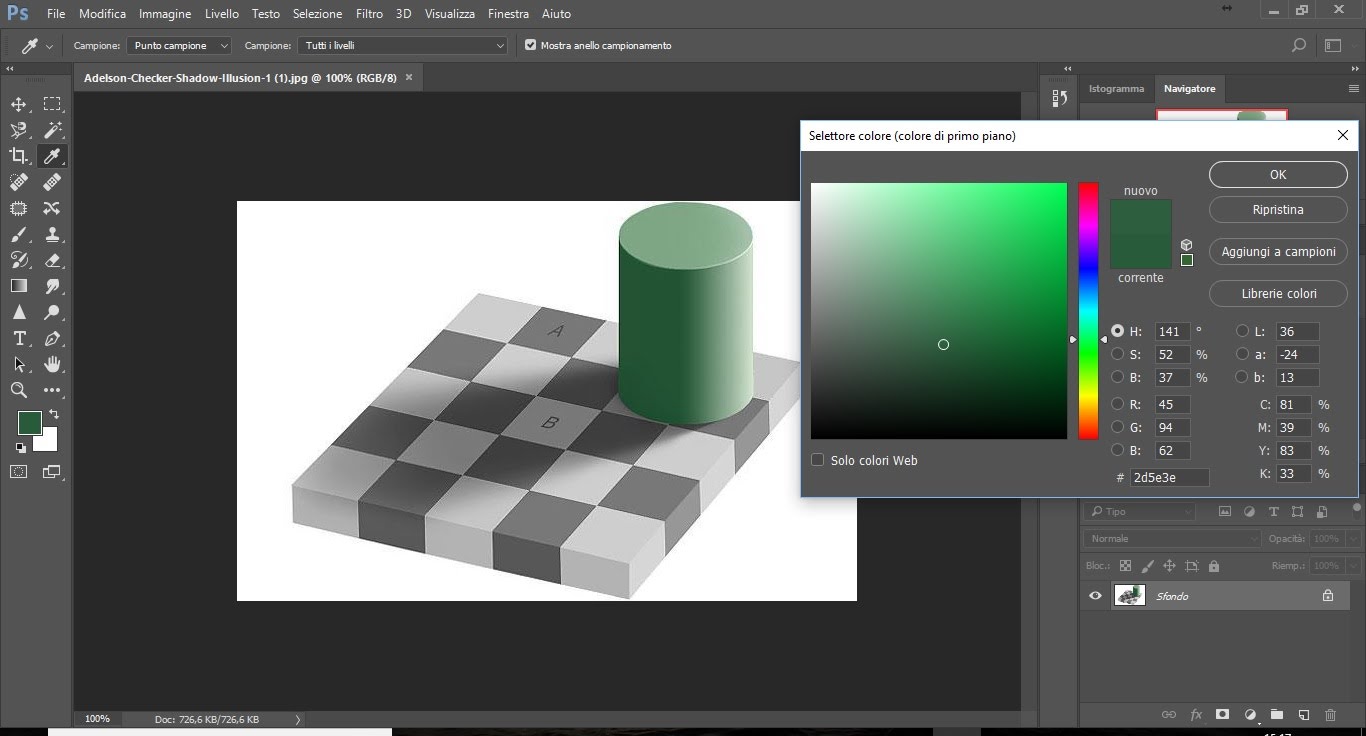Viewport: 1366px width, 736px height.
Task: Toggle Quick Mask mode
Action: 19,472
